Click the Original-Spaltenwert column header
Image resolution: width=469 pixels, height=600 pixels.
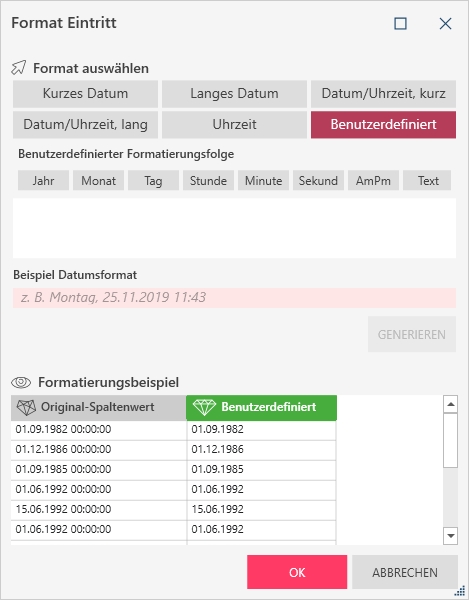98,408
